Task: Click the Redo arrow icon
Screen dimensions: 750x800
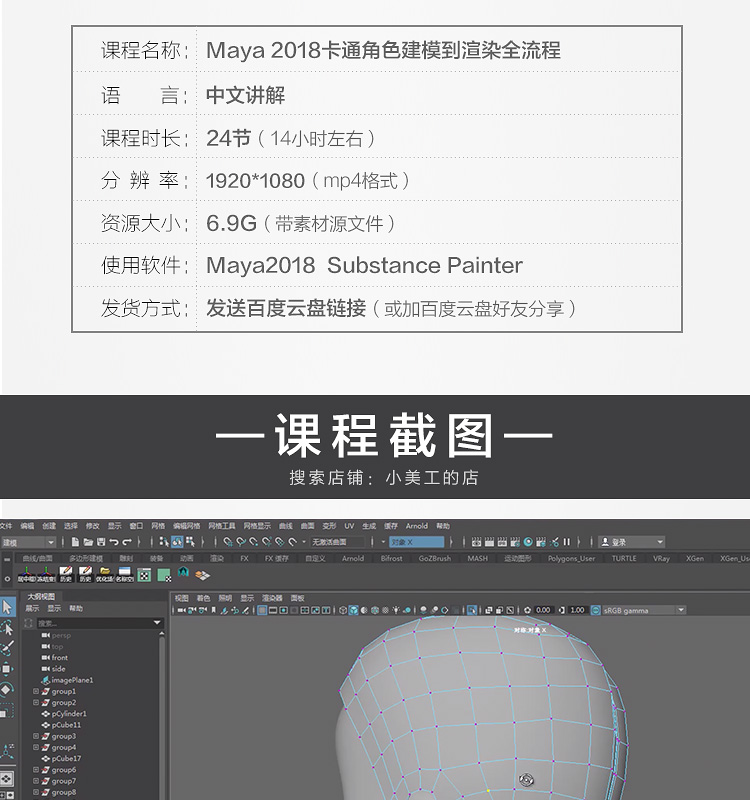Action: (x=127, y=542)
